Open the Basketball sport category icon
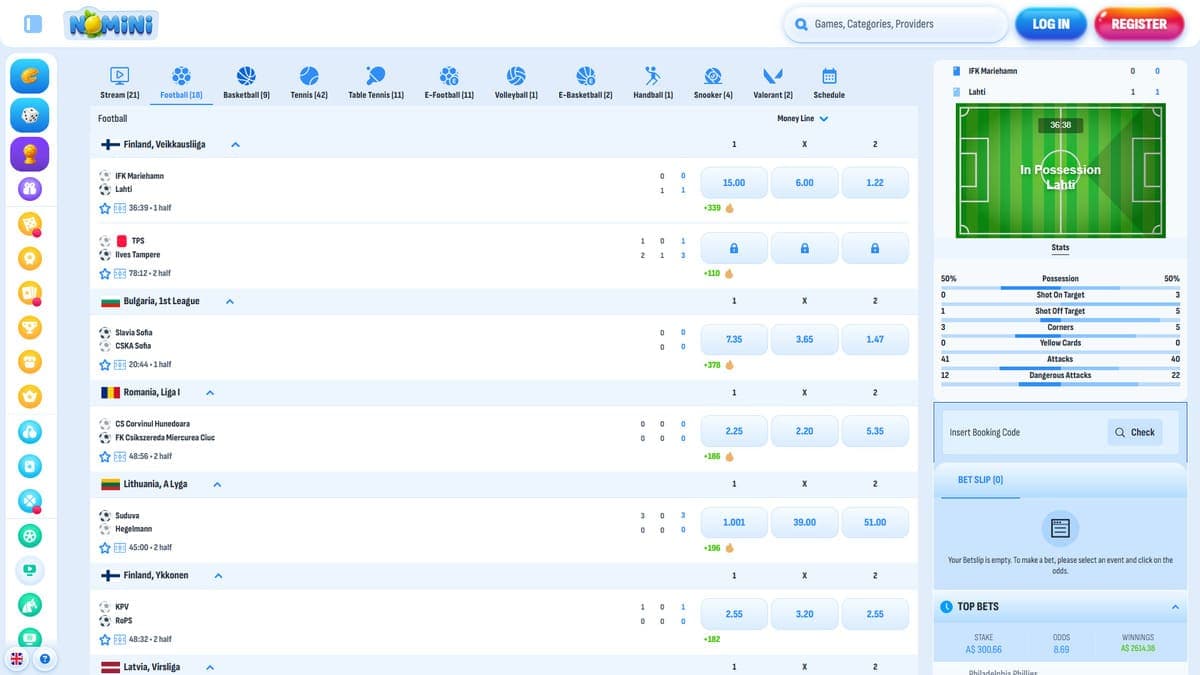The height and width of the screenshot is (675, 1200). pyautogui.click(x=246, y=76)
